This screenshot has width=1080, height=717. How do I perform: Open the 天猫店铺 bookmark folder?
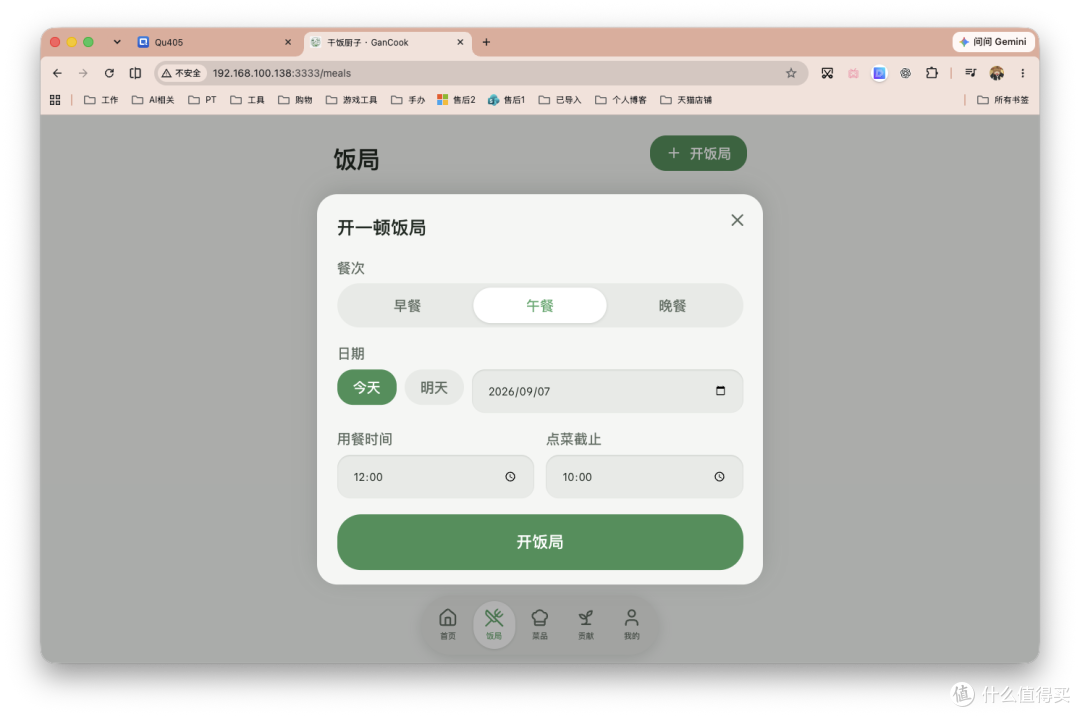686,100
